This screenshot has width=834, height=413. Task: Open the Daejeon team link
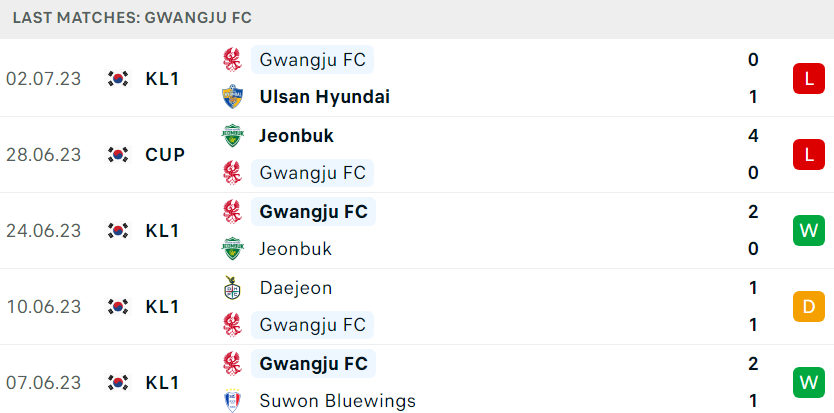pyautogui.click(x=296, y=288)
